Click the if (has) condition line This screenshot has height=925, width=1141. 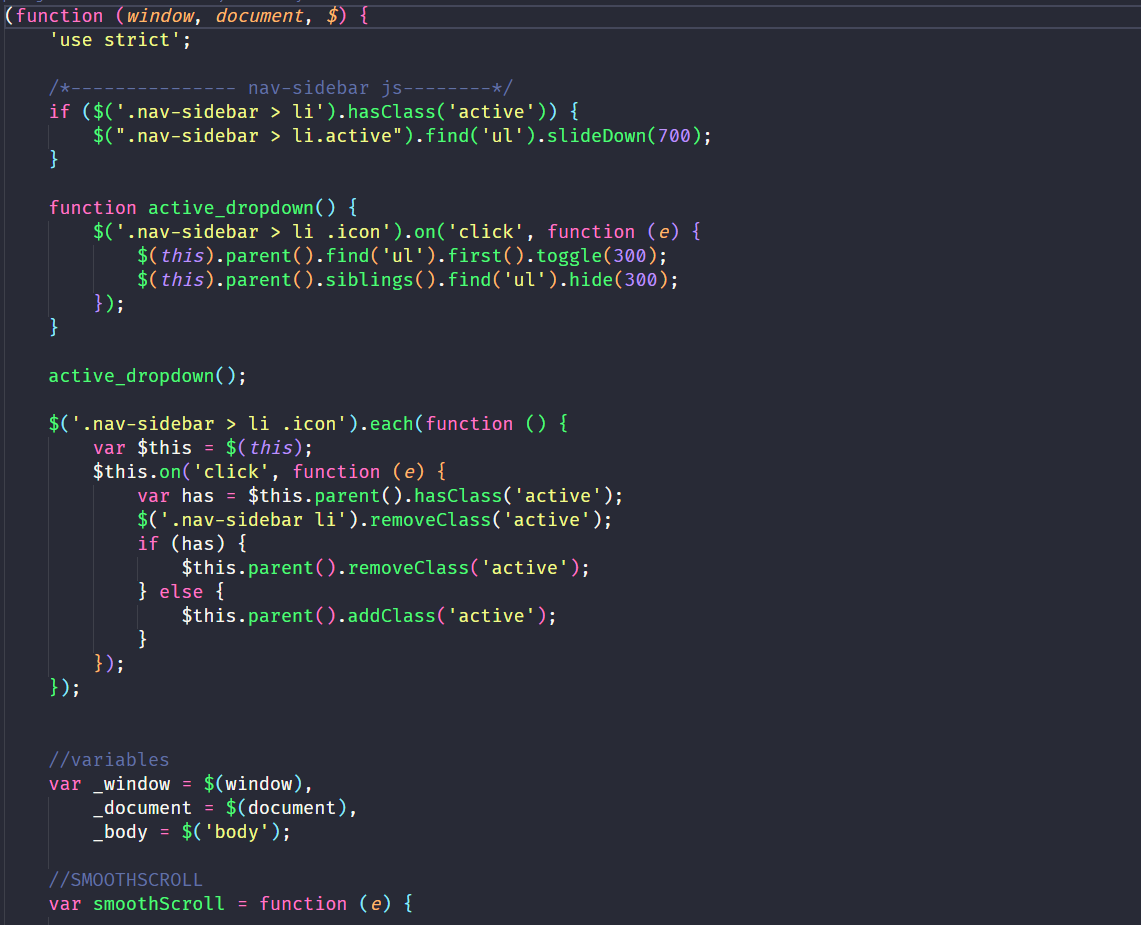(x=192, y=544)
